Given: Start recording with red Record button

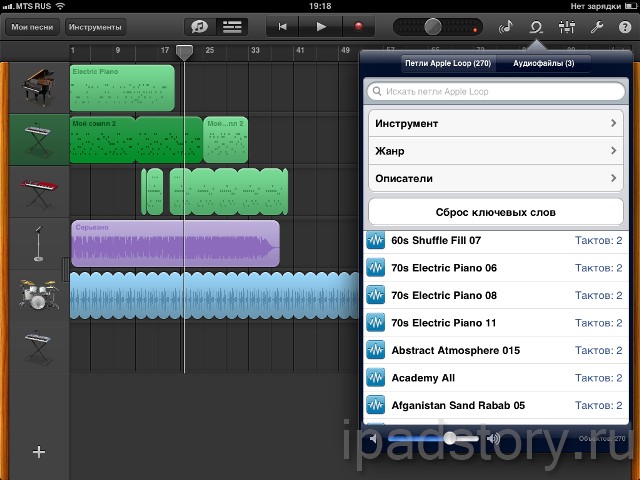Looking at the screenshot, I should pos(358,27).
